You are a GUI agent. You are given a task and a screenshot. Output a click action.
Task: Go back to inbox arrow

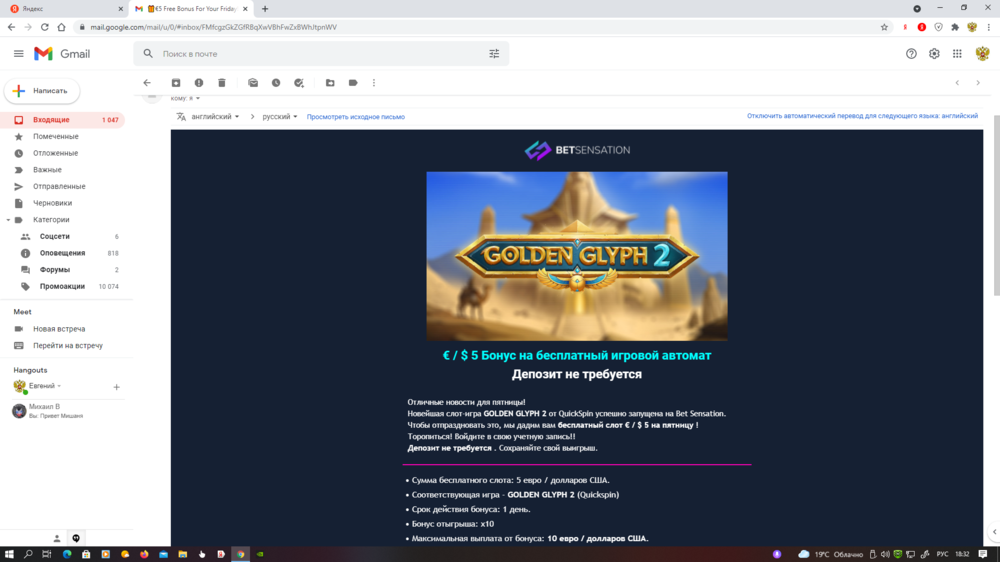click(x=147, y=83)
